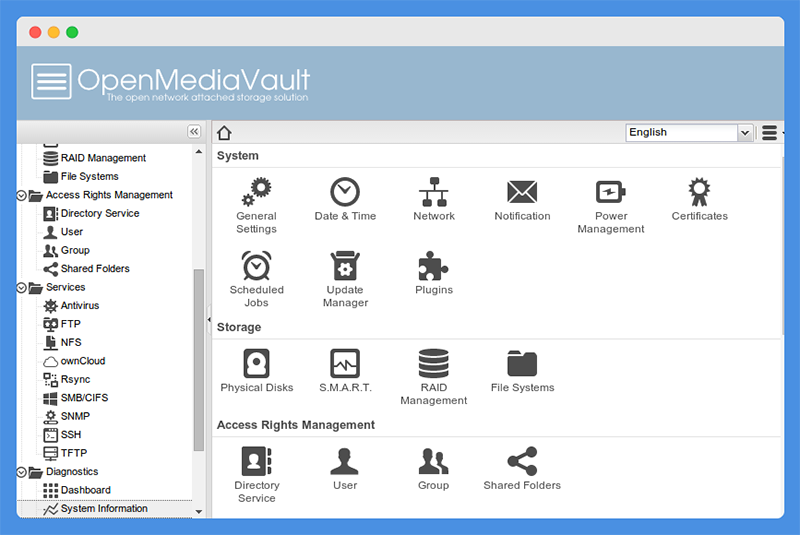Select FTP in the Services tree
800x535 pixels.
62,324
